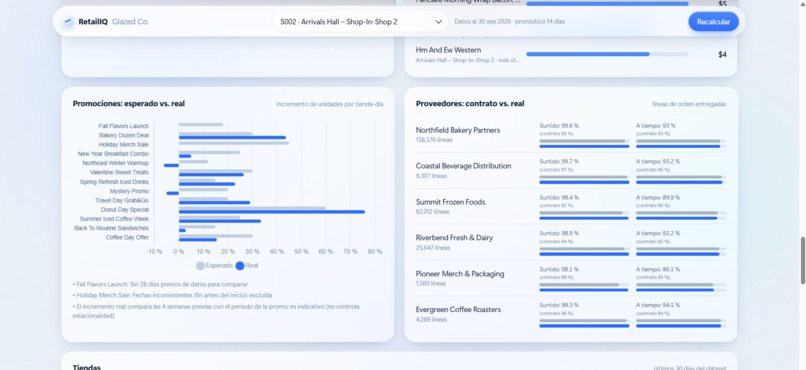The image size is (806, 370).
Task: Click the Evergreen Coffee Roasters supplier name
Action: pyautogui.click(x=458, y=309)
